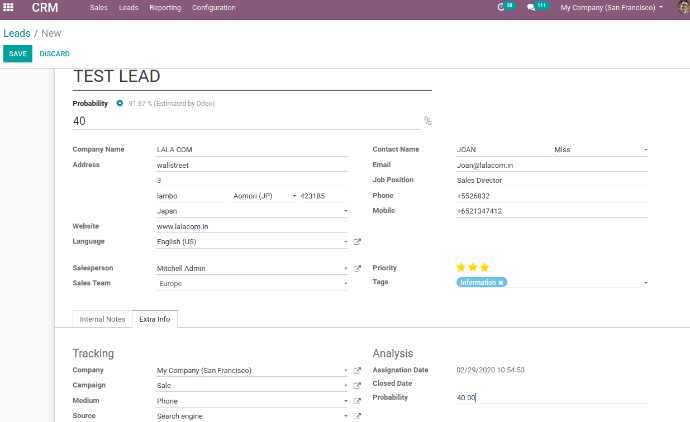
Task: Open the Tags dropdown arrow
Action: 646,283
